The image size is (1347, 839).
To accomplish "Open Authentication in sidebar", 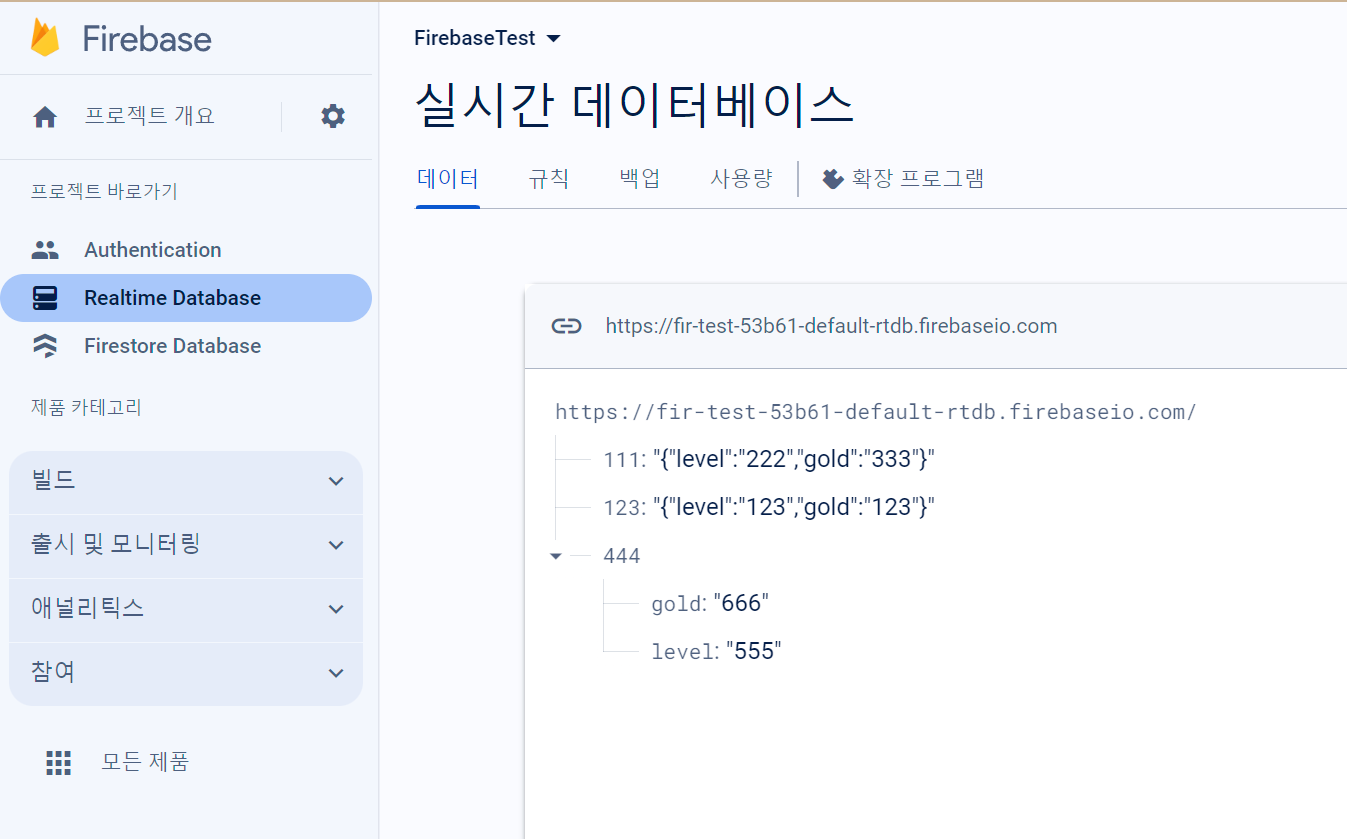I will [x=186, y=250].
